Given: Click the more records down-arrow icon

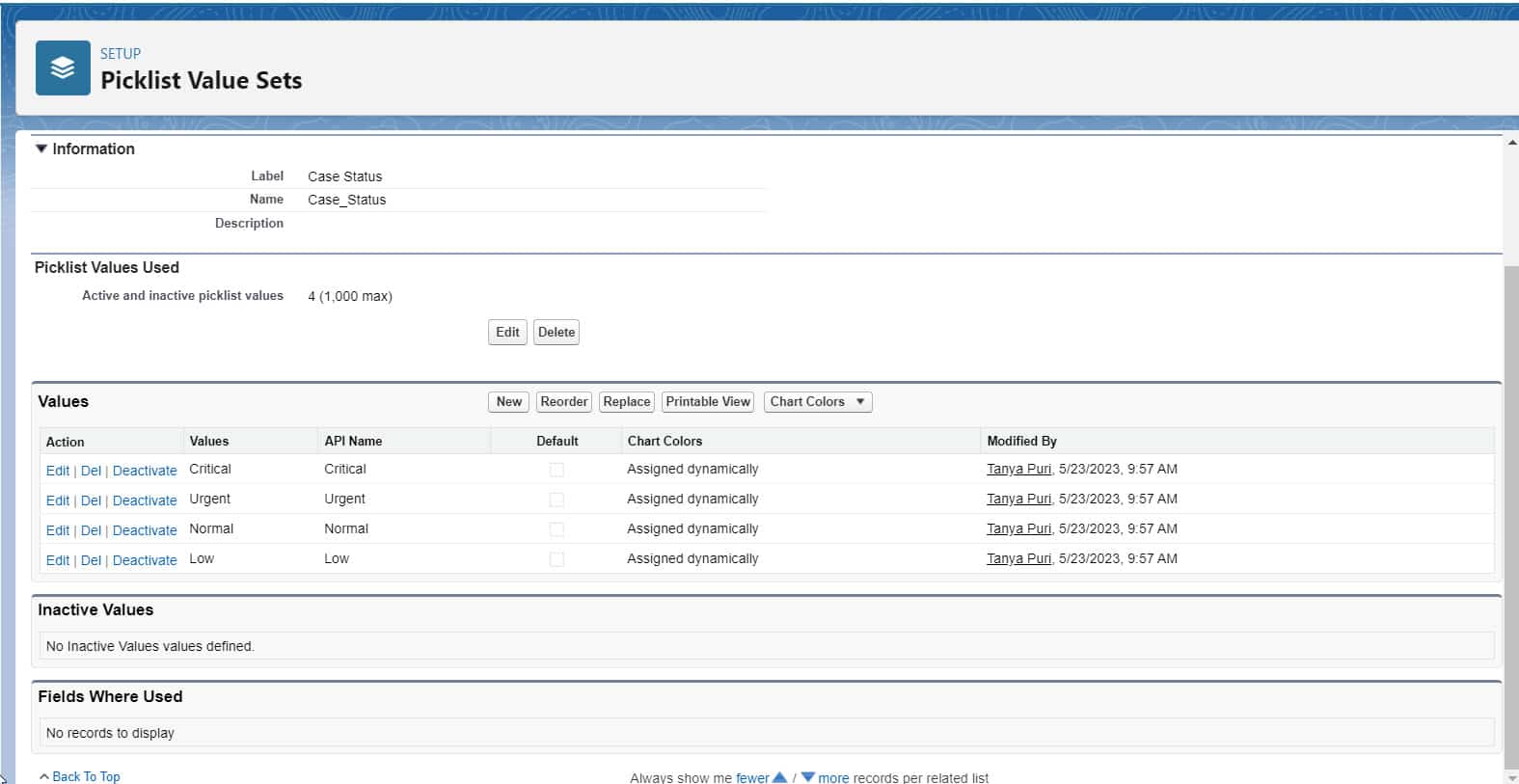Looking at the screenshot, I should [808, 777].
